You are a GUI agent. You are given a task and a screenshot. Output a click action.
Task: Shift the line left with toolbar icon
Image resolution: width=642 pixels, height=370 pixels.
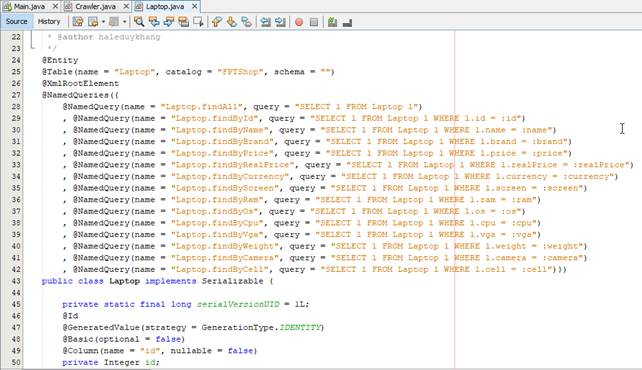coord(265,22)
